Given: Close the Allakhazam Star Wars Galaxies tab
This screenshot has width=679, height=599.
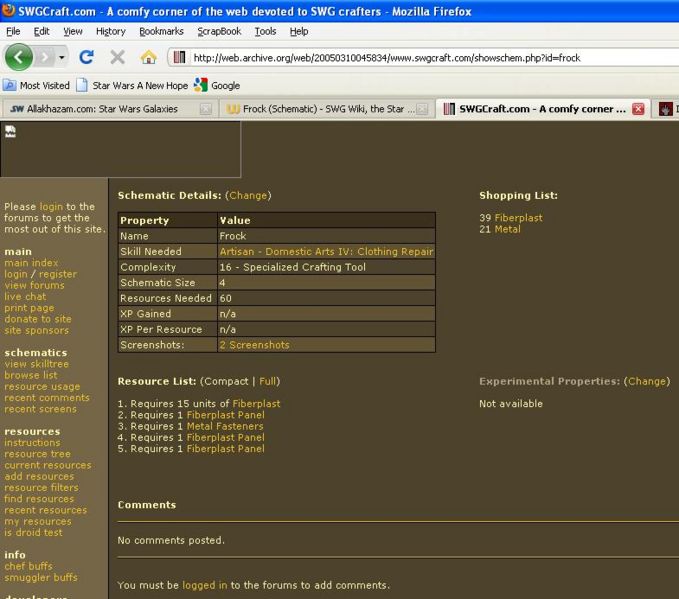Looking at the screenshot, I should (x=205, y=109).
